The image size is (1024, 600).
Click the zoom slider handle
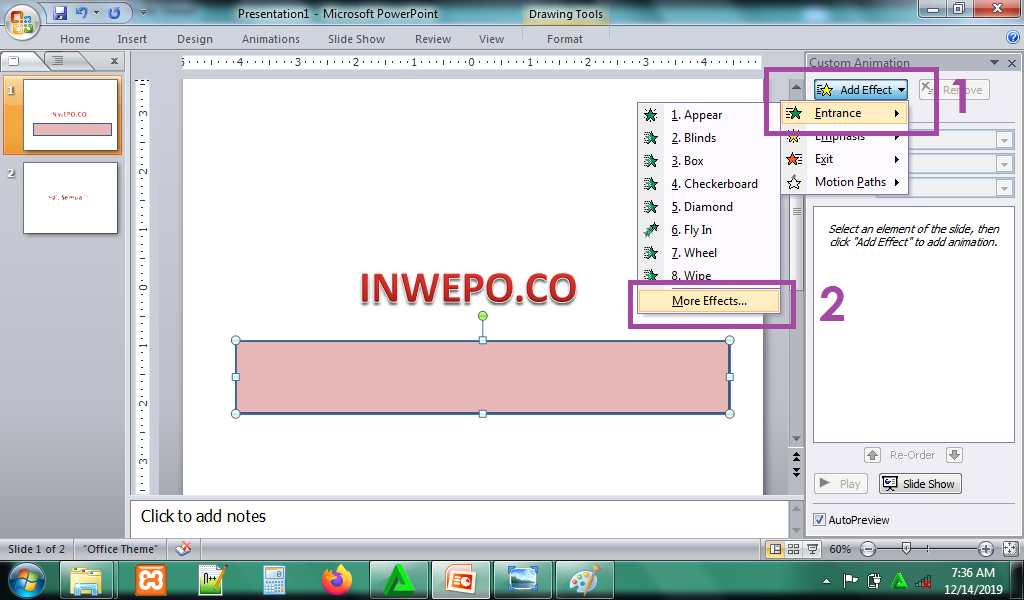click(906, 549)
